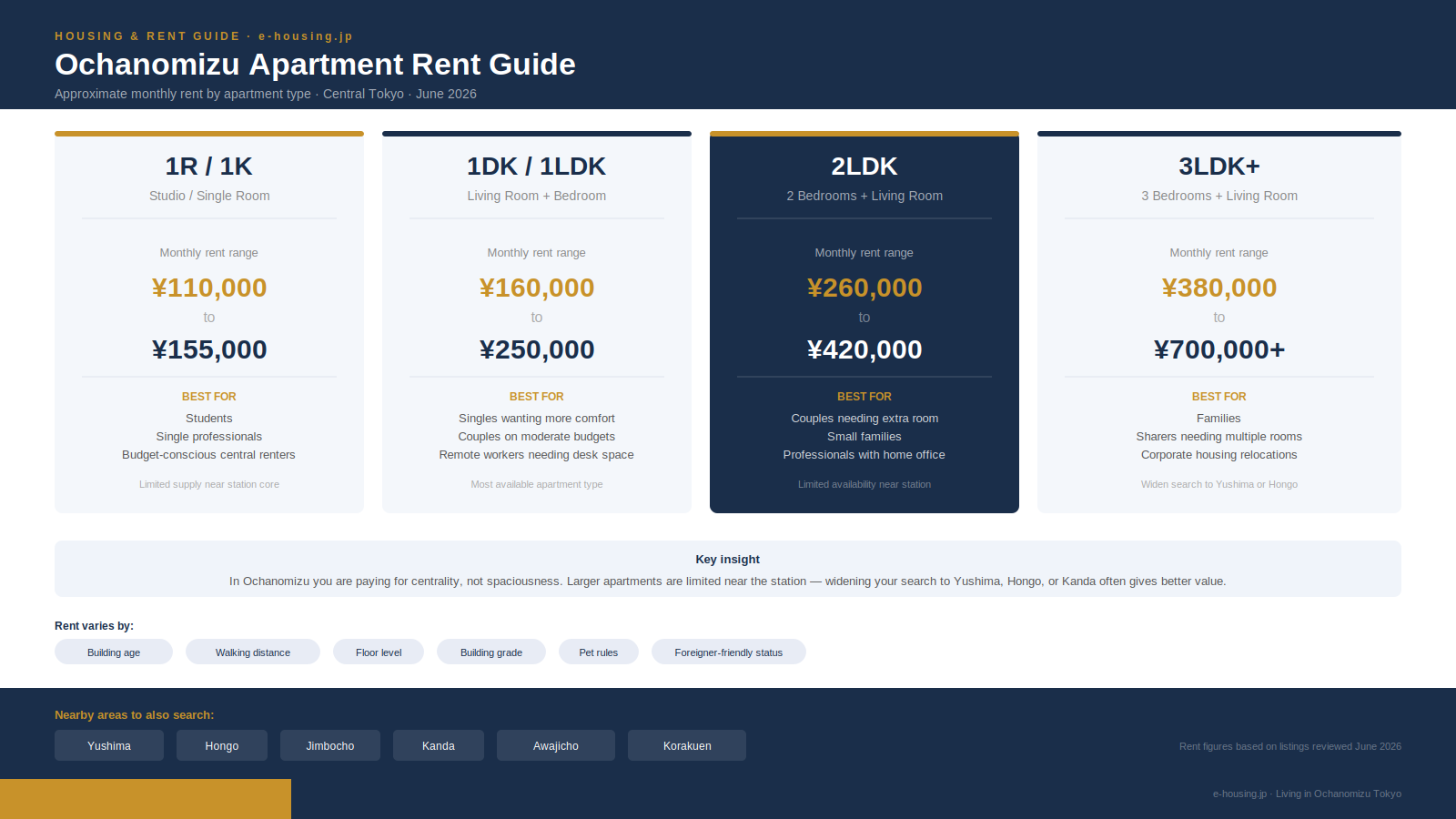Click the Key insight heading
This screenshot has height=819, width=1456.
pos(728,560)
